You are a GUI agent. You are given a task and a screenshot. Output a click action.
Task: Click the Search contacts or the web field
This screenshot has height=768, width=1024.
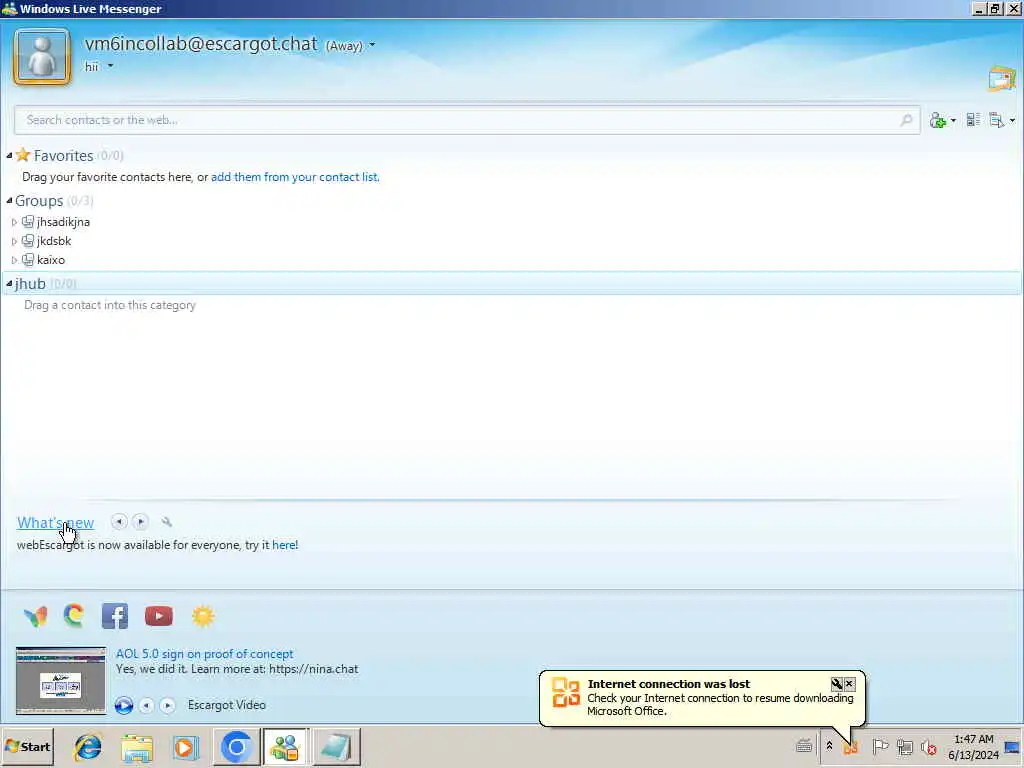pos(467,120)
